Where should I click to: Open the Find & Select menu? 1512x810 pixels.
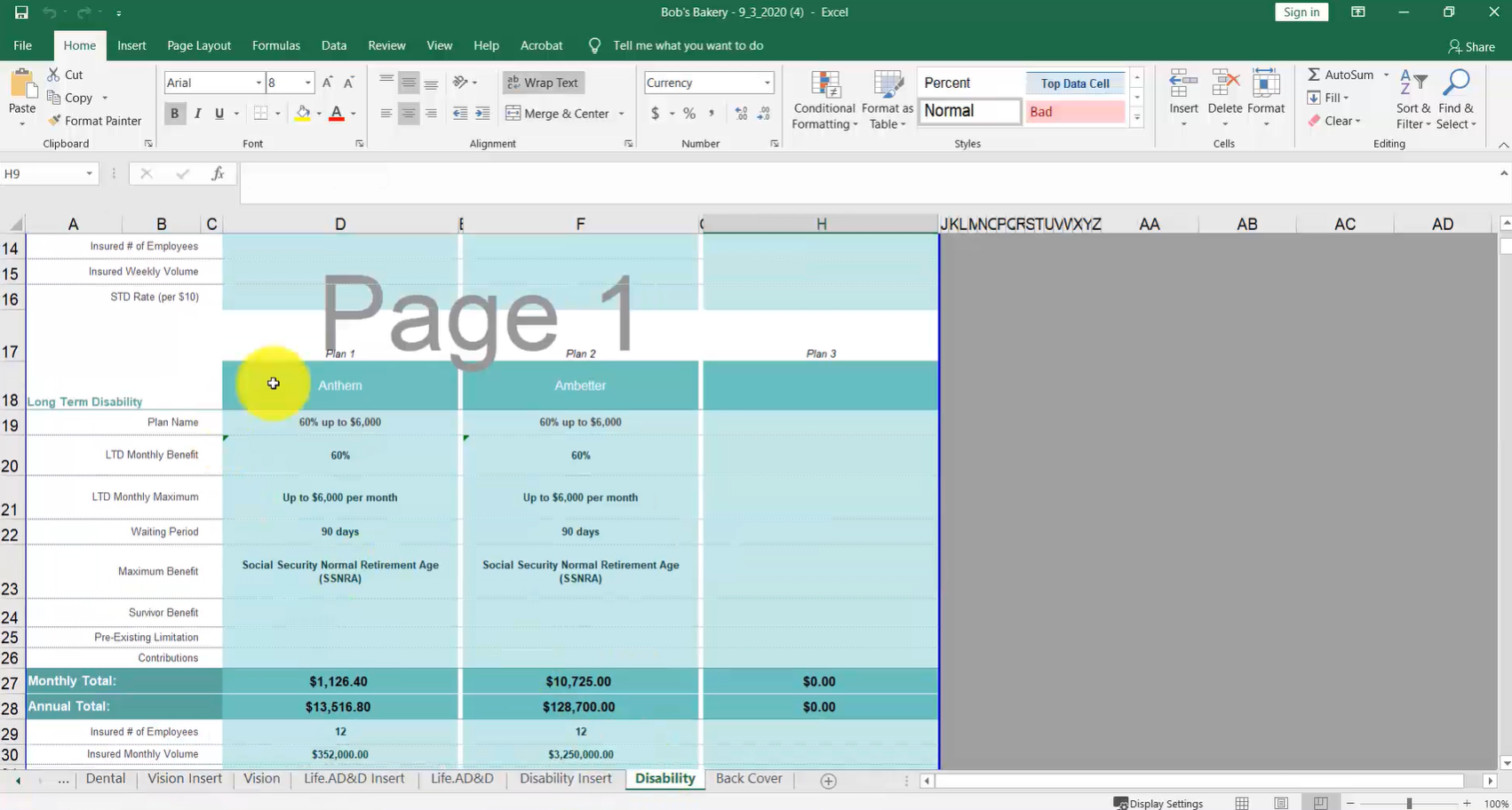click(x=1456, y=99)
